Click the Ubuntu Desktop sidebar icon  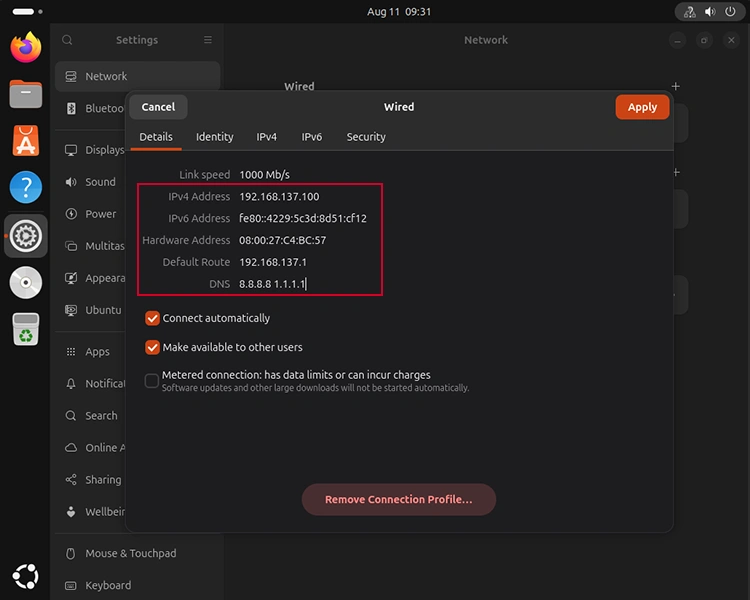coord(71,310)
